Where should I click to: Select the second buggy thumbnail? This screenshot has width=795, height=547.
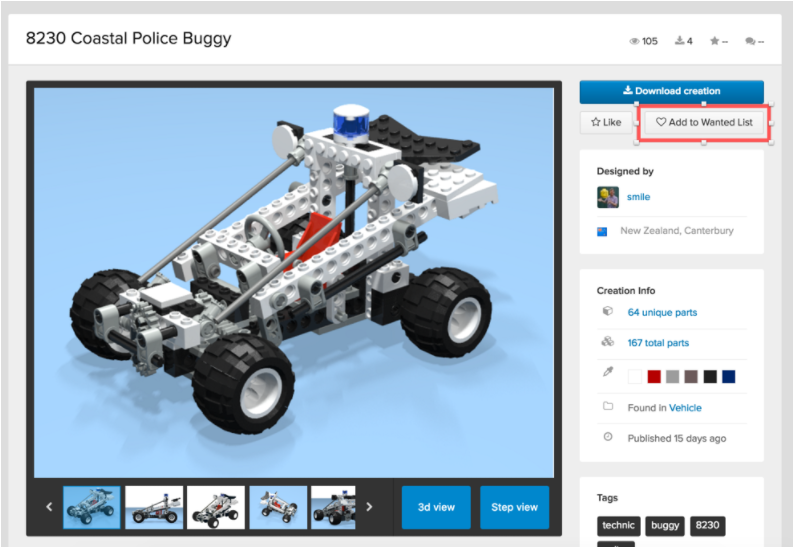click(x=154, y=507)
